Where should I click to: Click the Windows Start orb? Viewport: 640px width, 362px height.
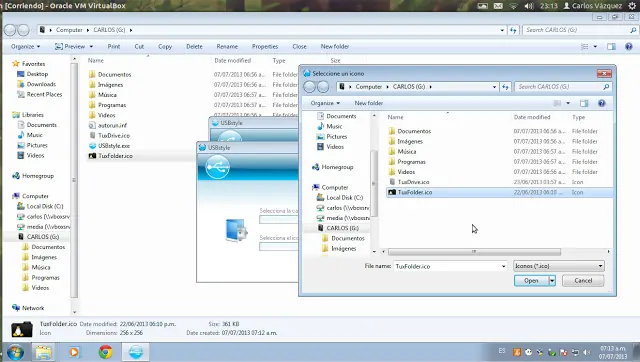[15, 352]
